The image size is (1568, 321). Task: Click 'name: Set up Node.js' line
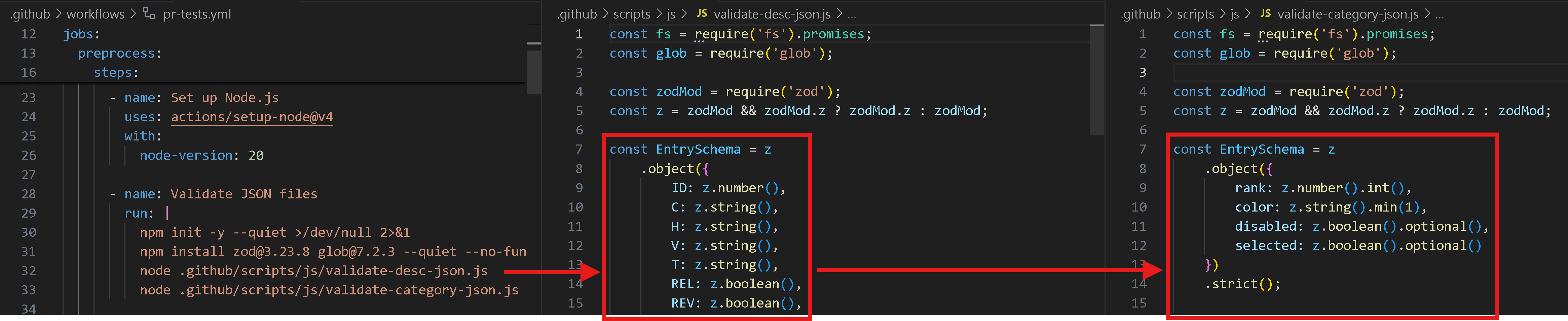[194, 97]
